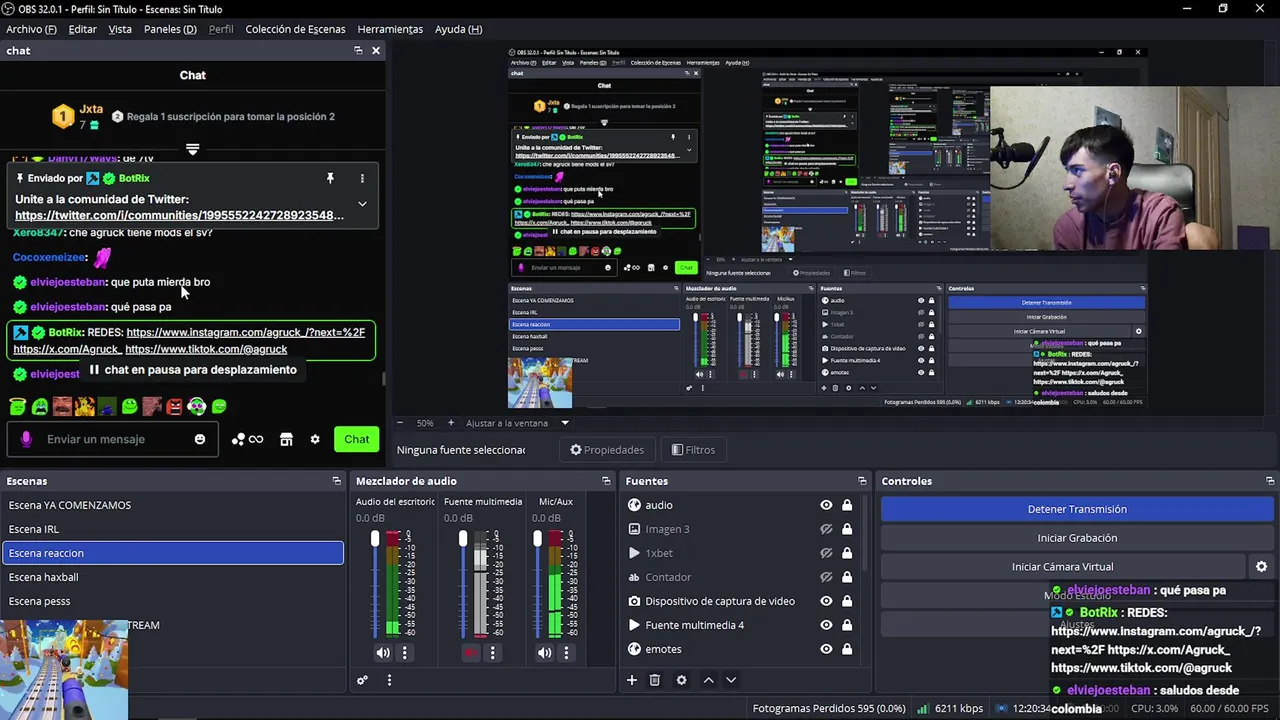This screenshot has height=720, width=1280.
Task: Click Detener Transmisión button
Action: click(x=1077, y=509)
